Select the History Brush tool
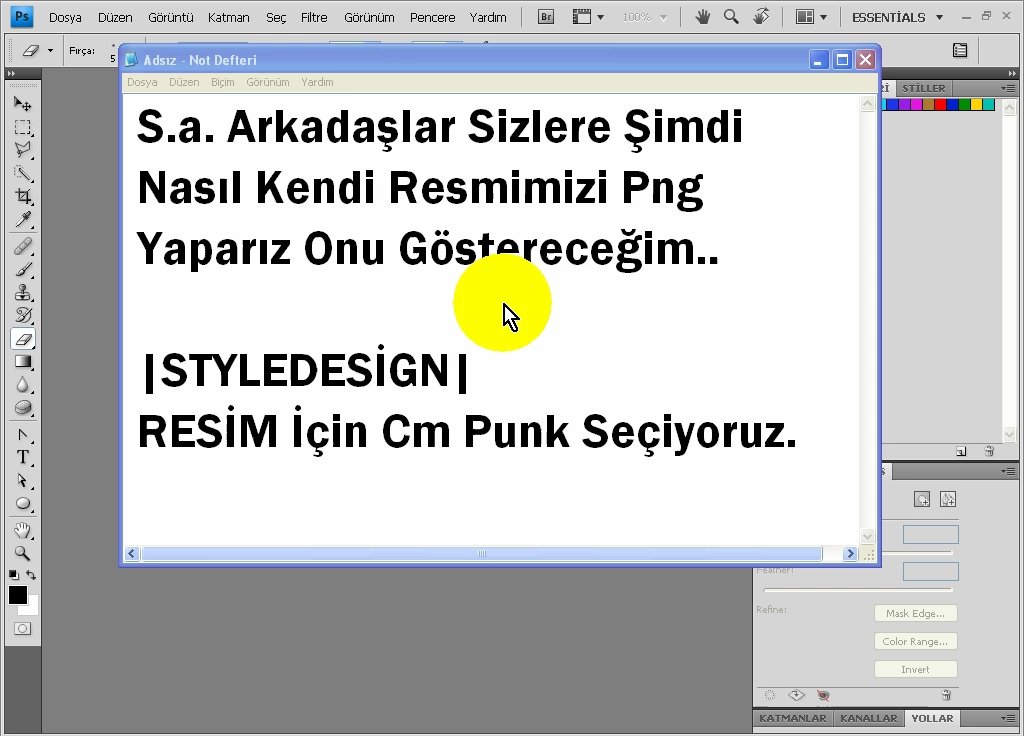Image resolution: width=1024 pixels, height=736 pixels. (x=23, y=315)
